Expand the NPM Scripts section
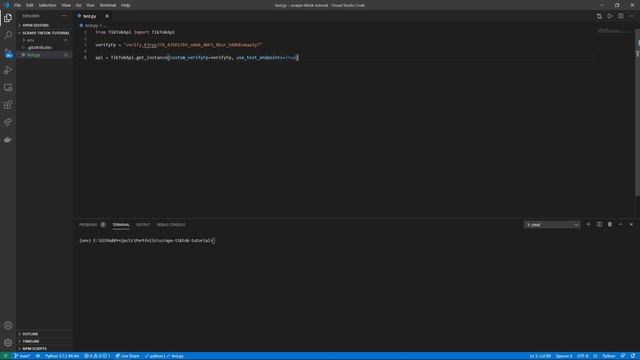This screenshot has height=360, width=640. coord(44,349)
